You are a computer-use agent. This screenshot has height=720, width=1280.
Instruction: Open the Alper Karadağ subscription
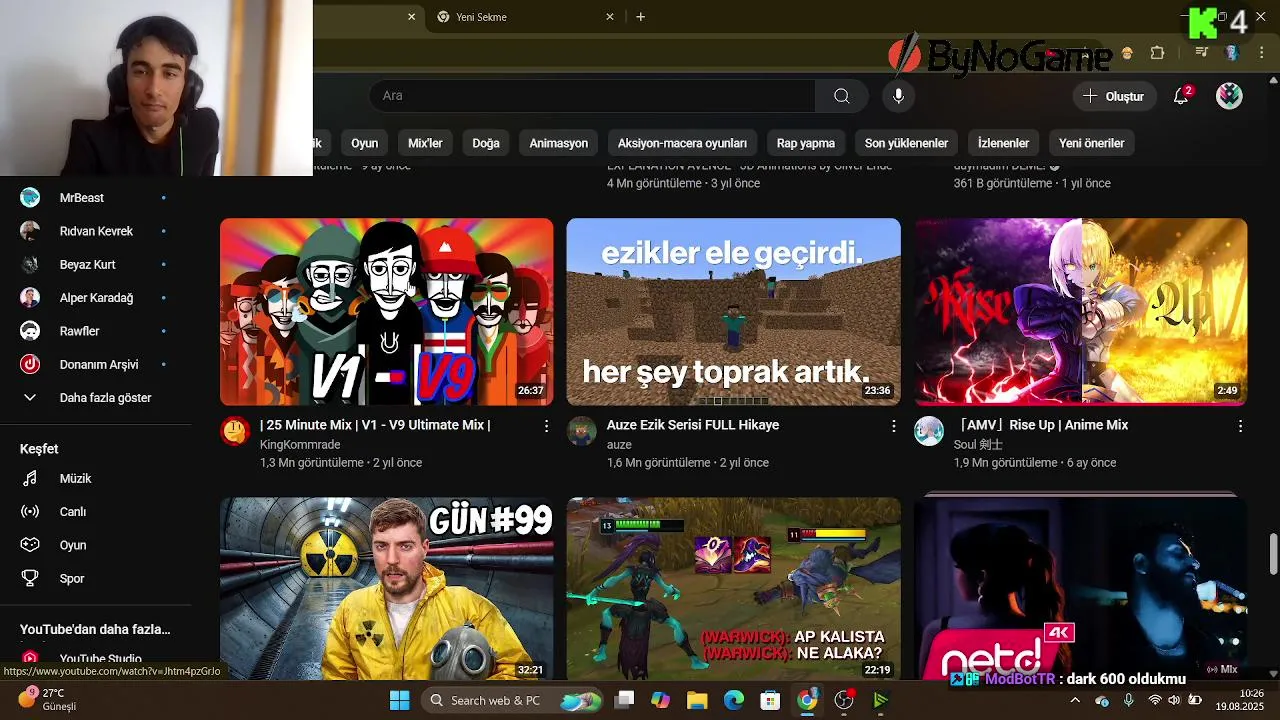click(x=95, y=298)
